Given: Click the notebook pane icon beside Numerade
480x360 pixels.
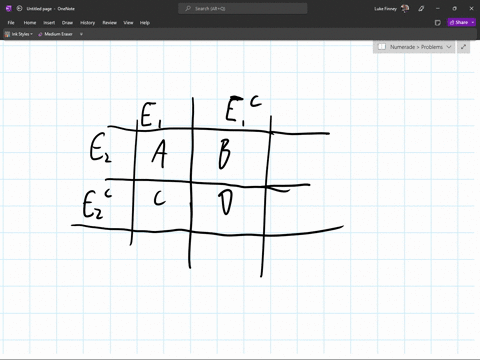Looking at the screenshot, I should [382, 47].
